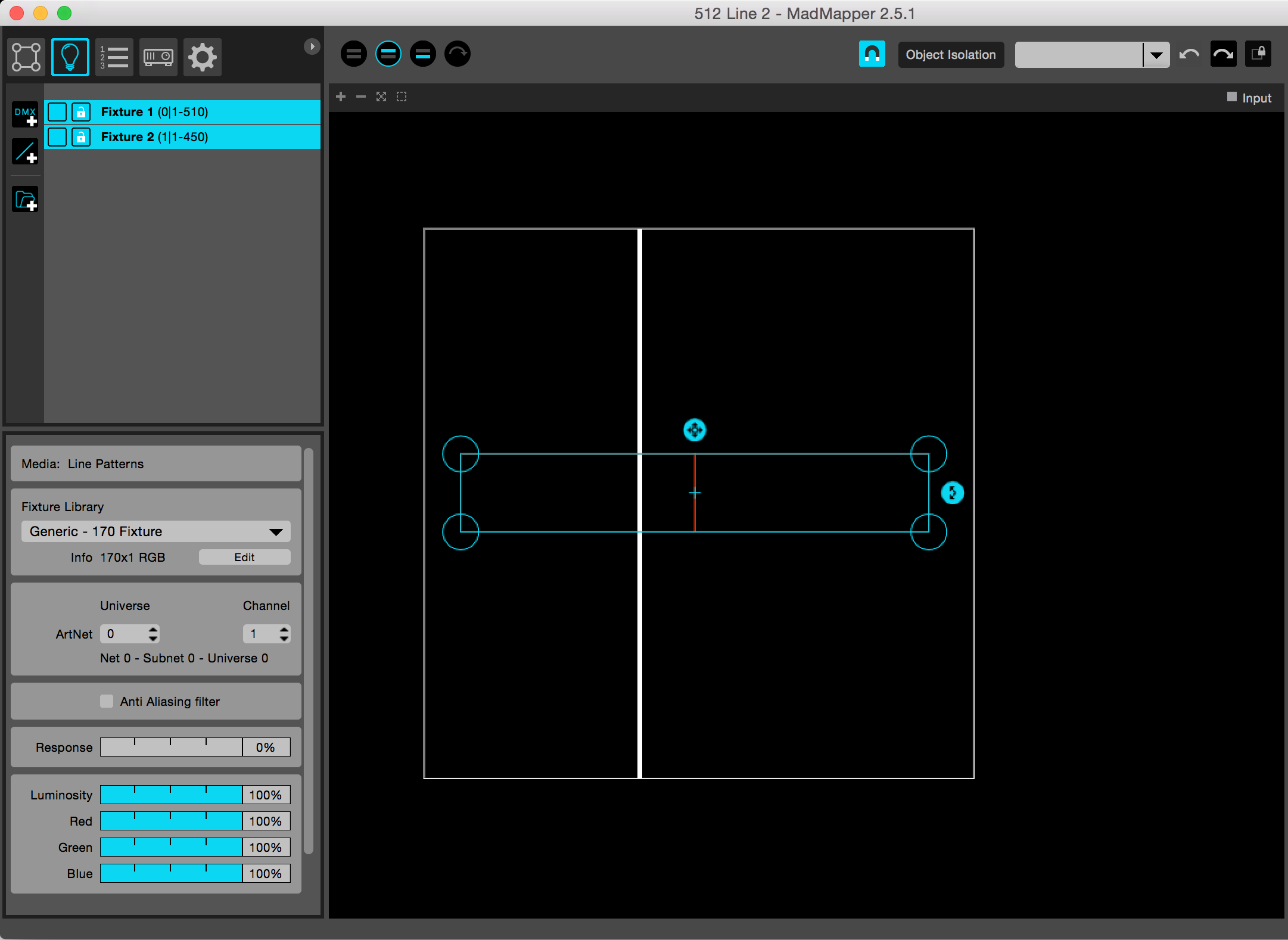The width and height of the screenshot is (1288, 940).
Task: Click the Channel stepper arrows
Action: [x=285, y=634]
